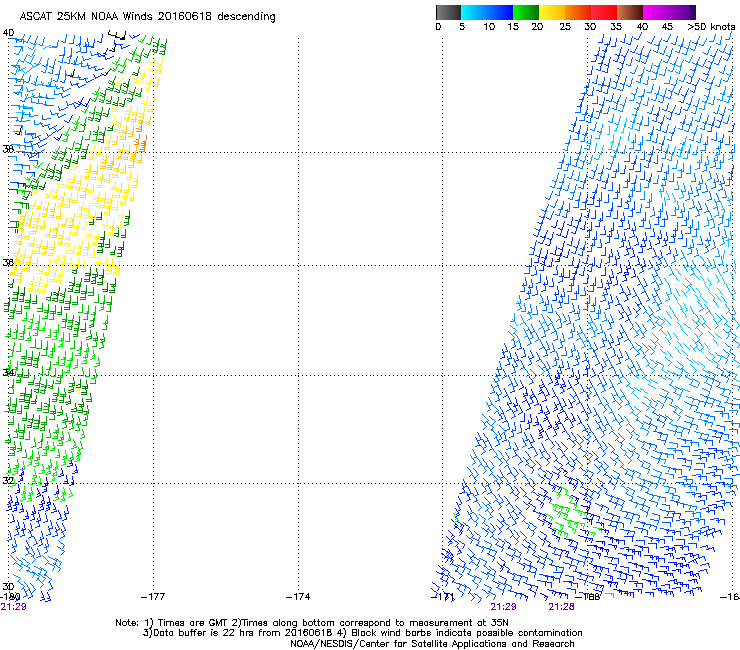
Task: Click the '-168' longitude axis label
Action: pos(588,597)
